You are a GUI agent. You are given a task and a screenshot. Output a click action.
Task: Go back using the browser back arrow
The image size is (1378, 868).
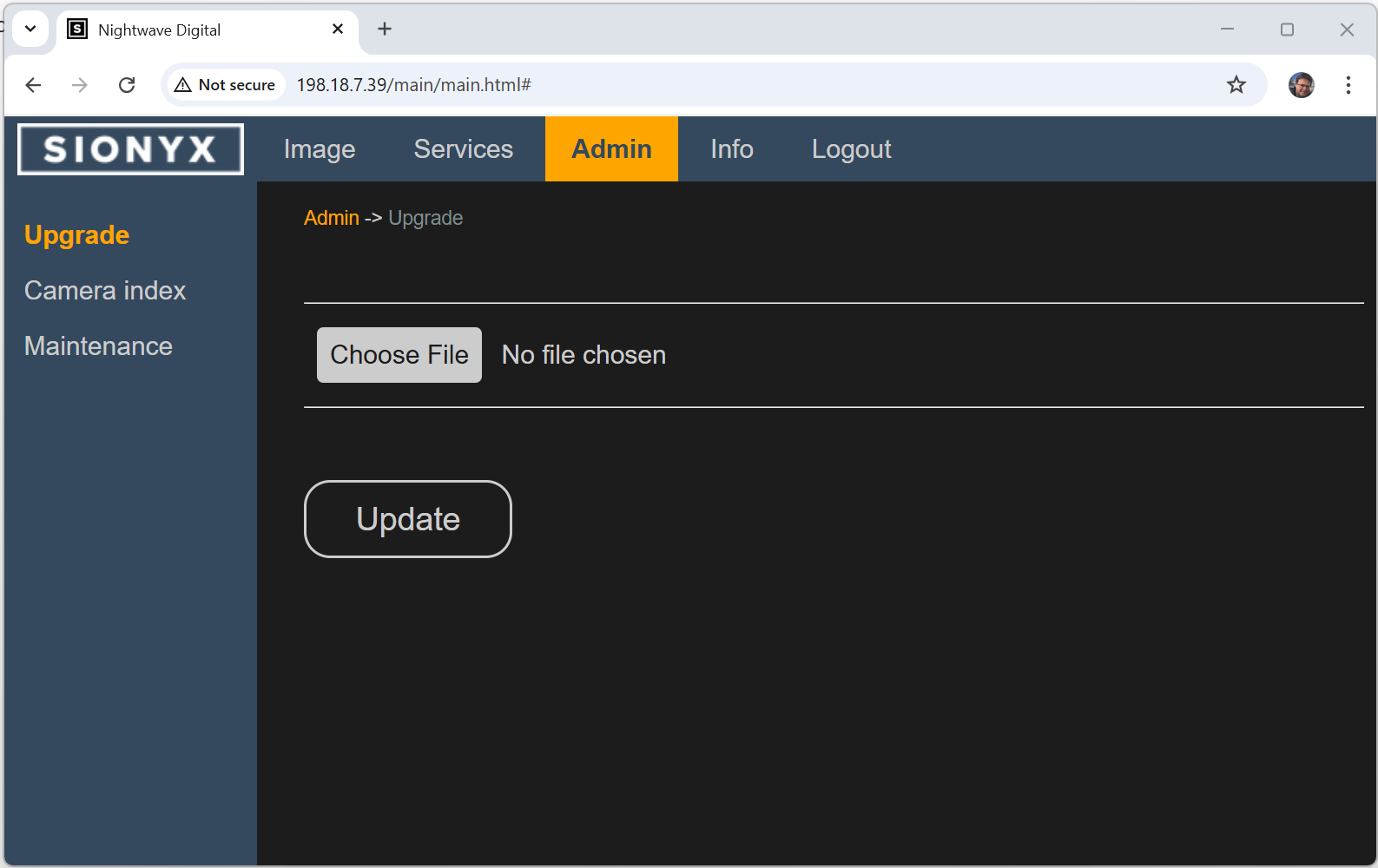(33, 85)
